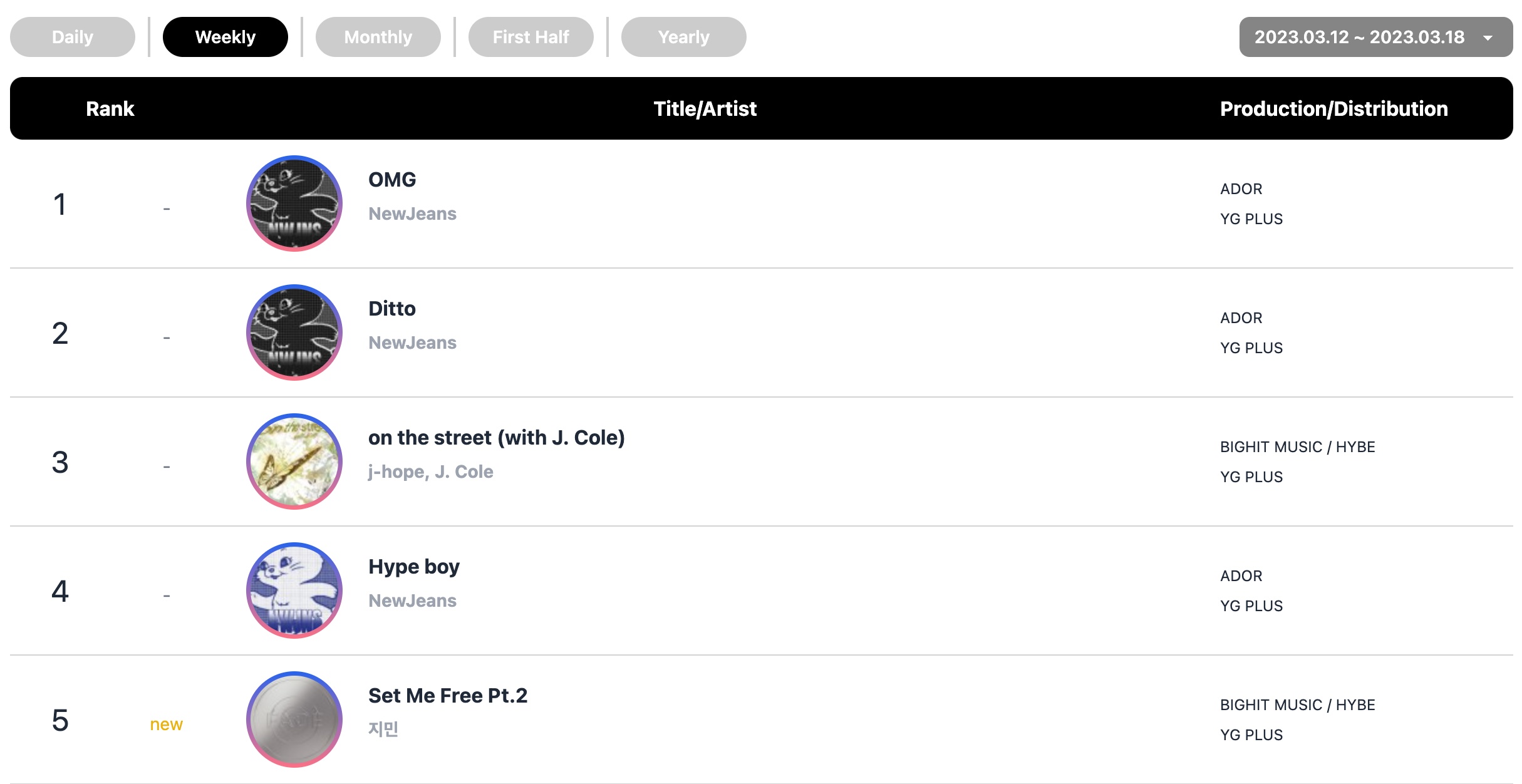Open the OMG album cover thumbnail
Screen dimensions: 1522x784
(x=294, y=204)
